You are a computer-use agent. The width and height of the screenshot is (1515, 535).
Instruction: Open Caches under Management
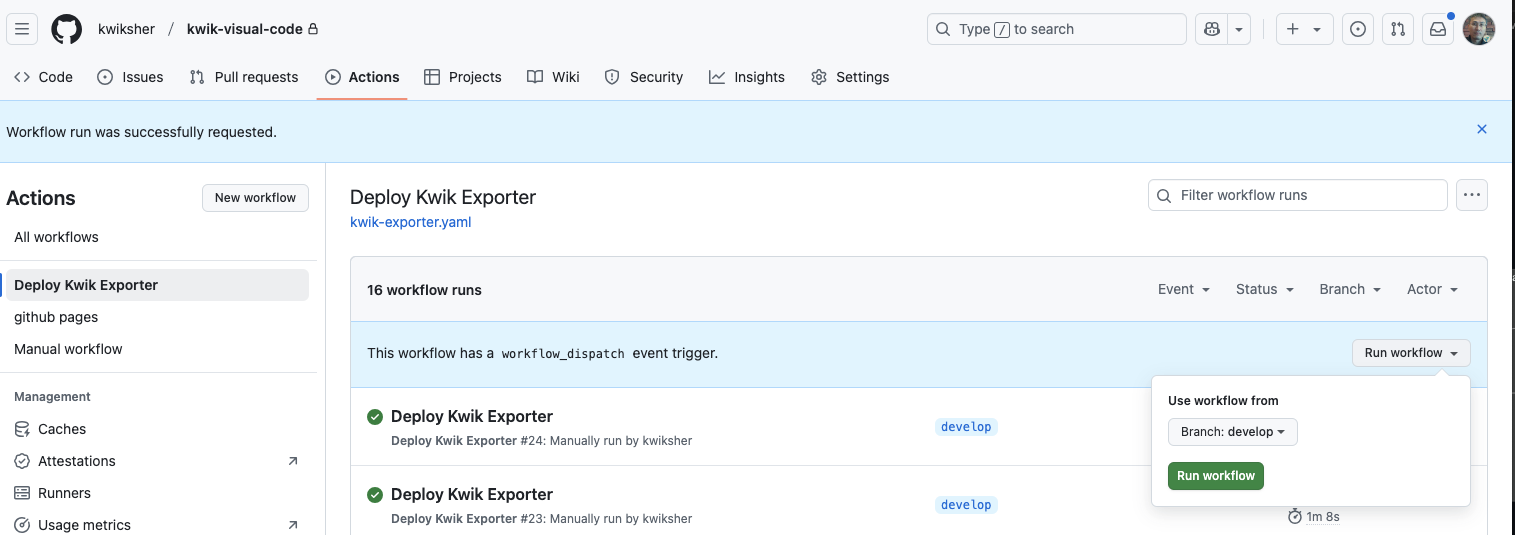pos(157,429)
